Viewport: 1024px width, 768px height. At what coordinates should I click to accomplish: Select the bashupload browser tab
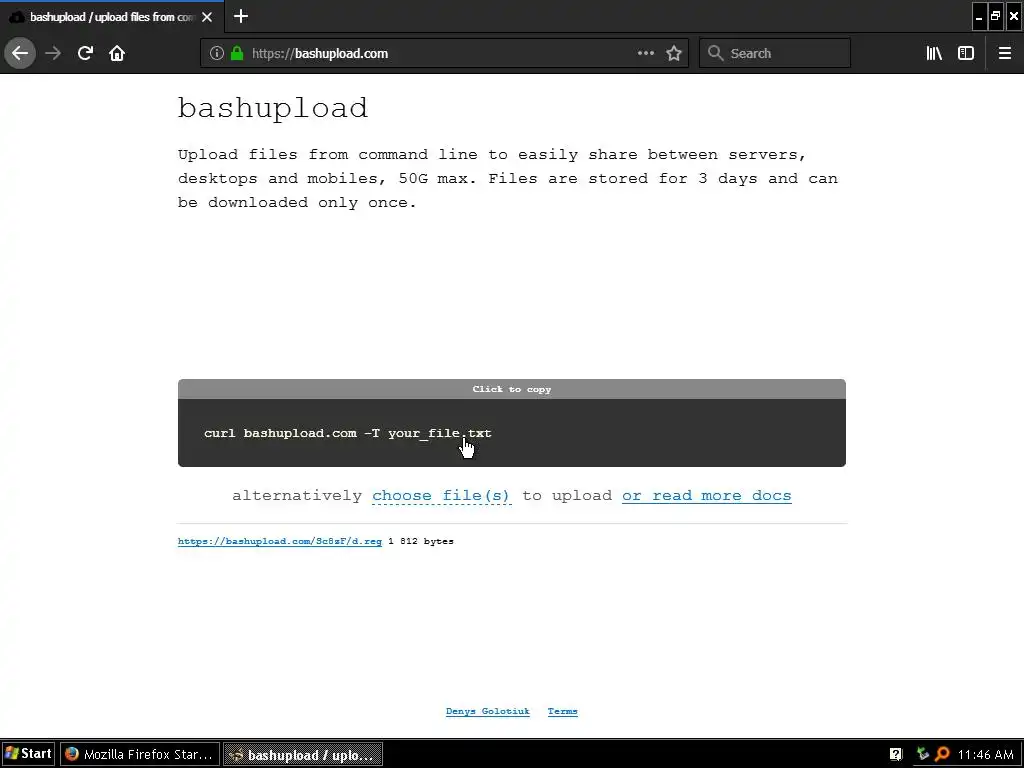[x=112, y=17]
